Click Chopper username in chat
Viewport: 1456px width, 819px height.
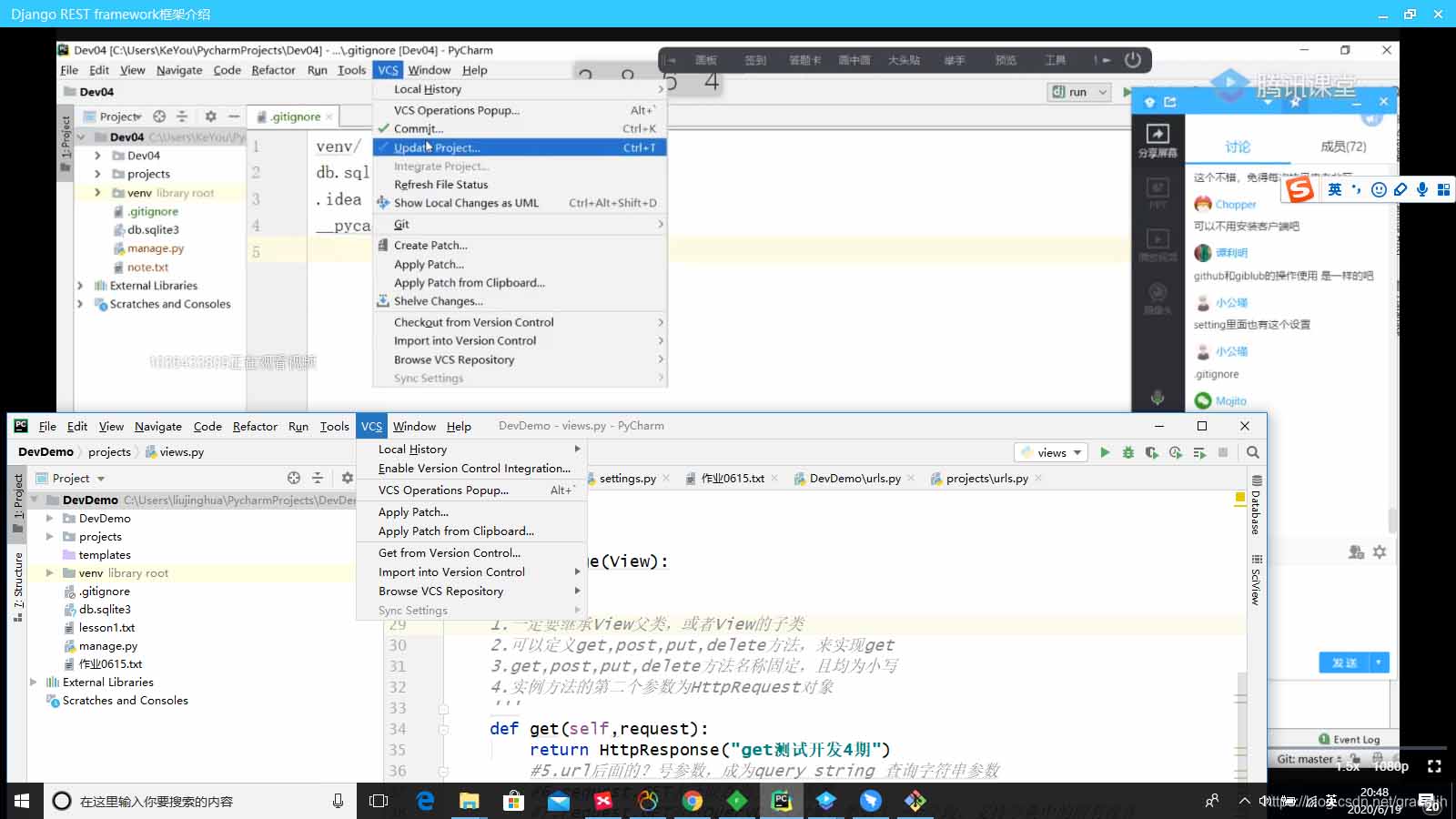coord(1235,205)
